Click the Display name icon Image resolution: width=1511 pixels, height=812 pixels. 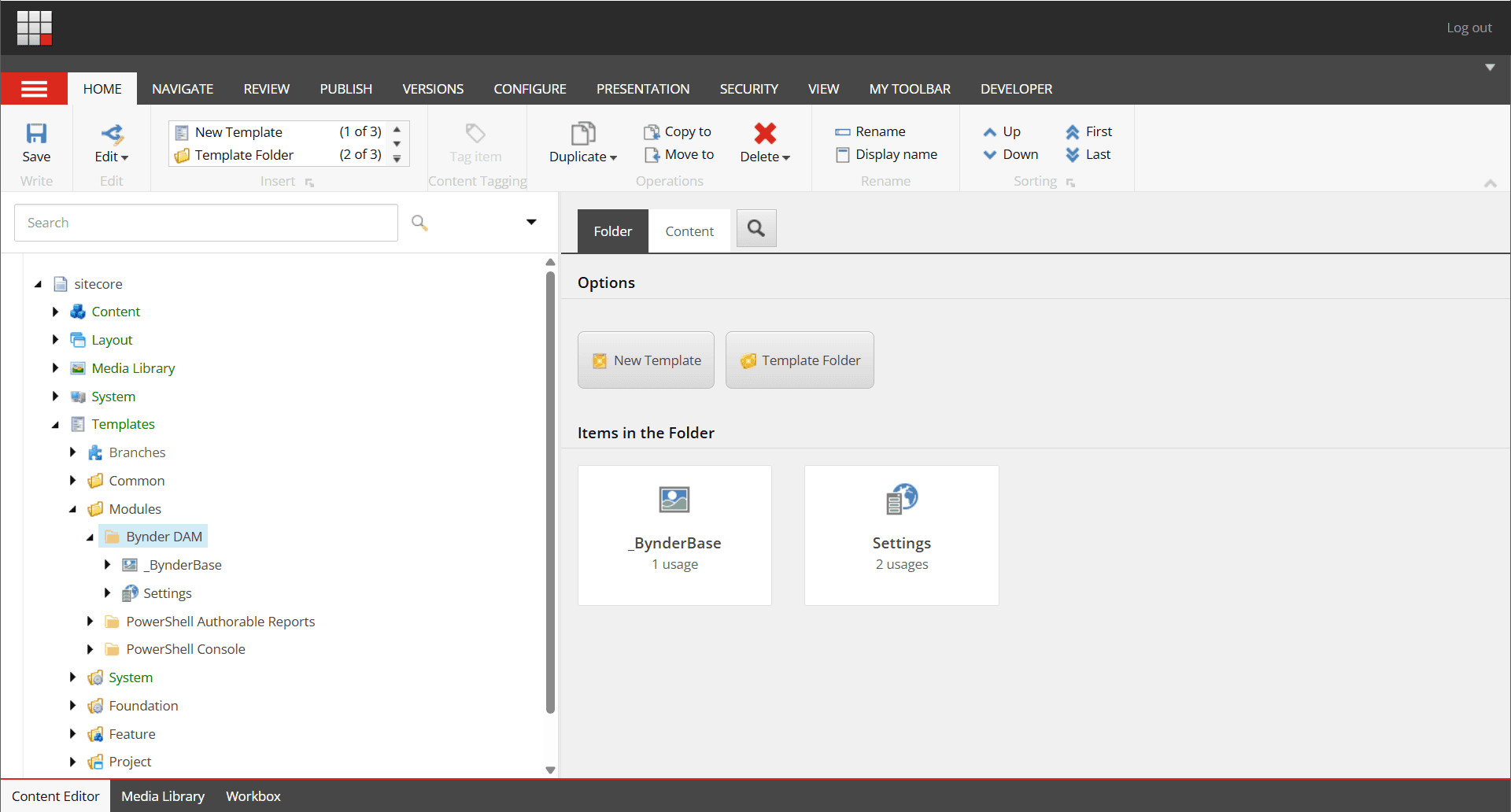click(x=842, y=154)
